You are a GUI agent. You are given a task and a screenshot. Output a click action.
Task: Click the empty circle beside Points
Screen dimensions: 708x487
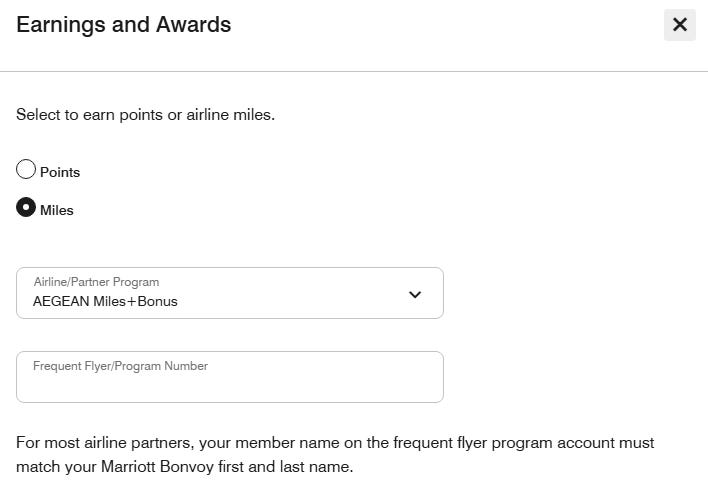[x=26, y=169]
